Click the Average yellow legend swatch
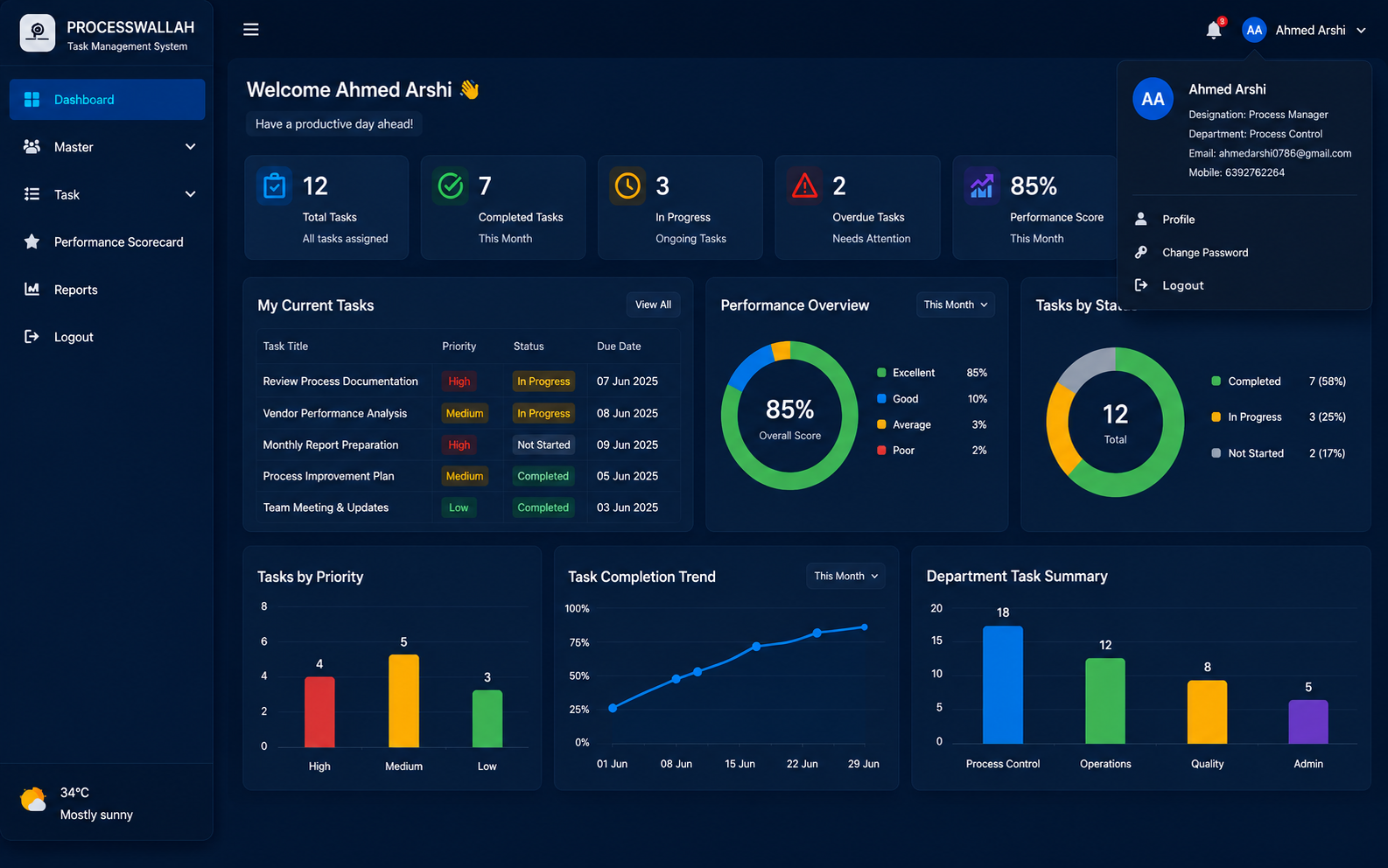The height and width of the screenshot is (868, 1388). [x=881, y=424]
